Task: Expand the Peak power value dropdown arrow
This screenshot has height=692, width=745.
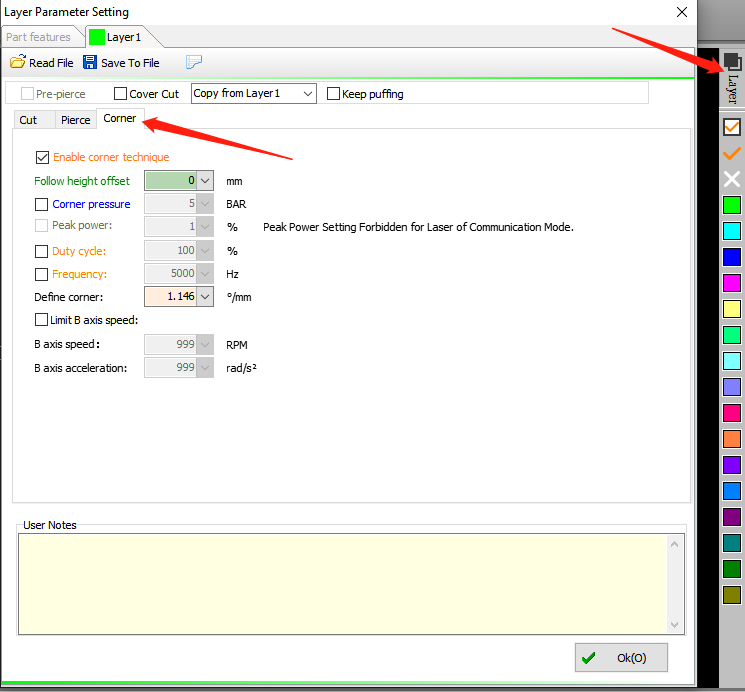Action: coord(205,227)
